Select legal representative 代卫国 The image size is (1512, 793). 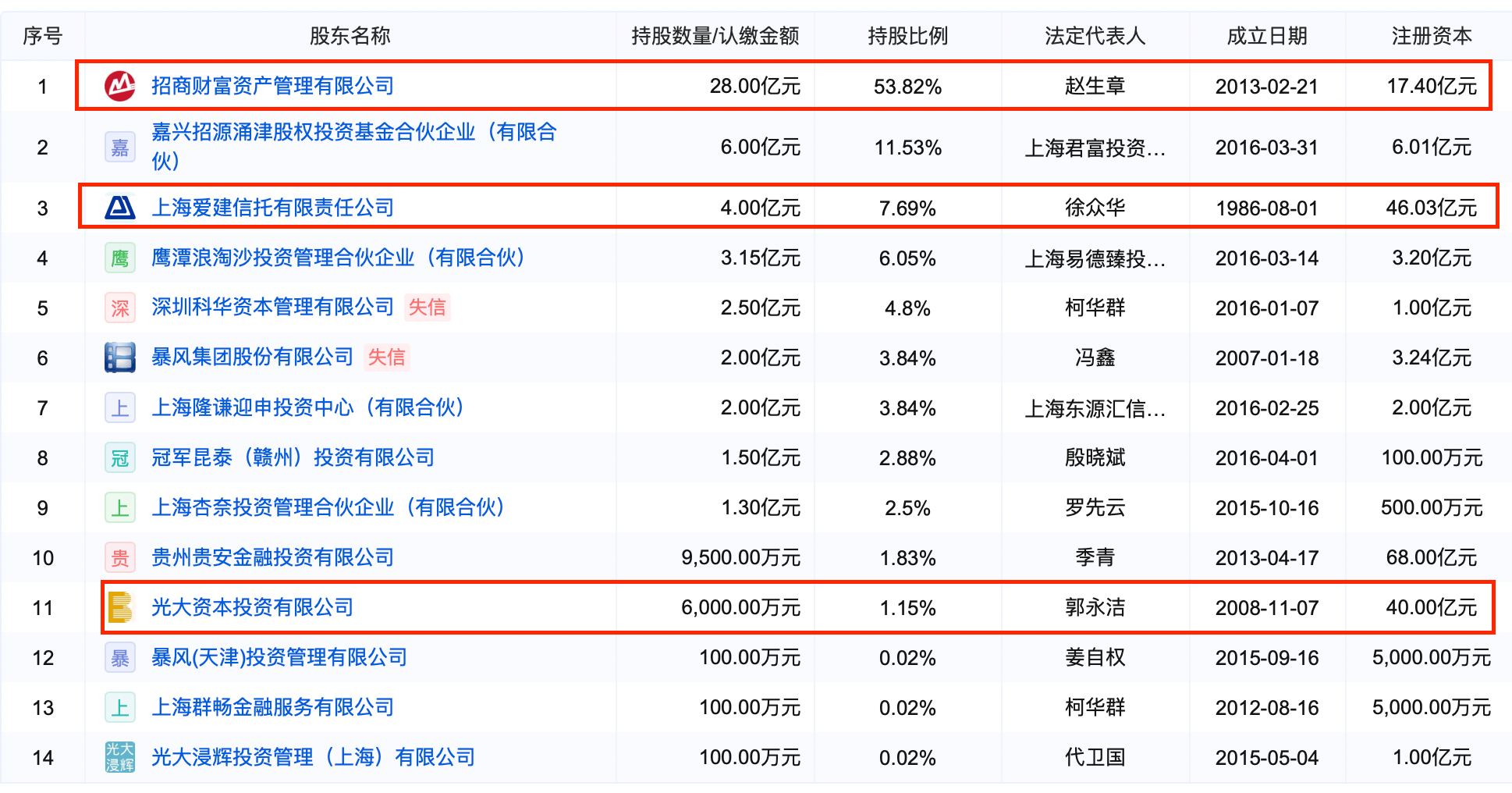[x=1095, y=758]
